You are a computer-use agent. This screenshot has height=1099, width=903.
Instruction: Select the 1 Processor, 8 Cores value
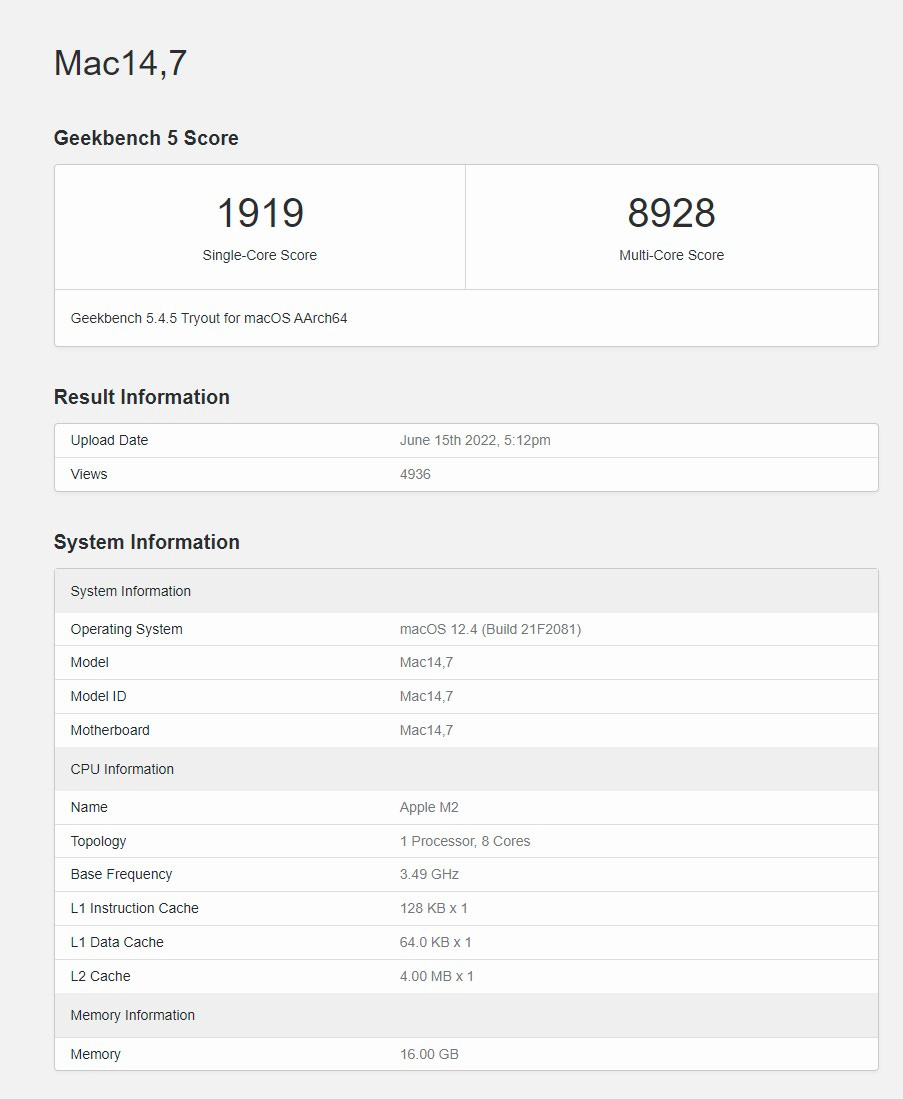click(x=465, y=841)
